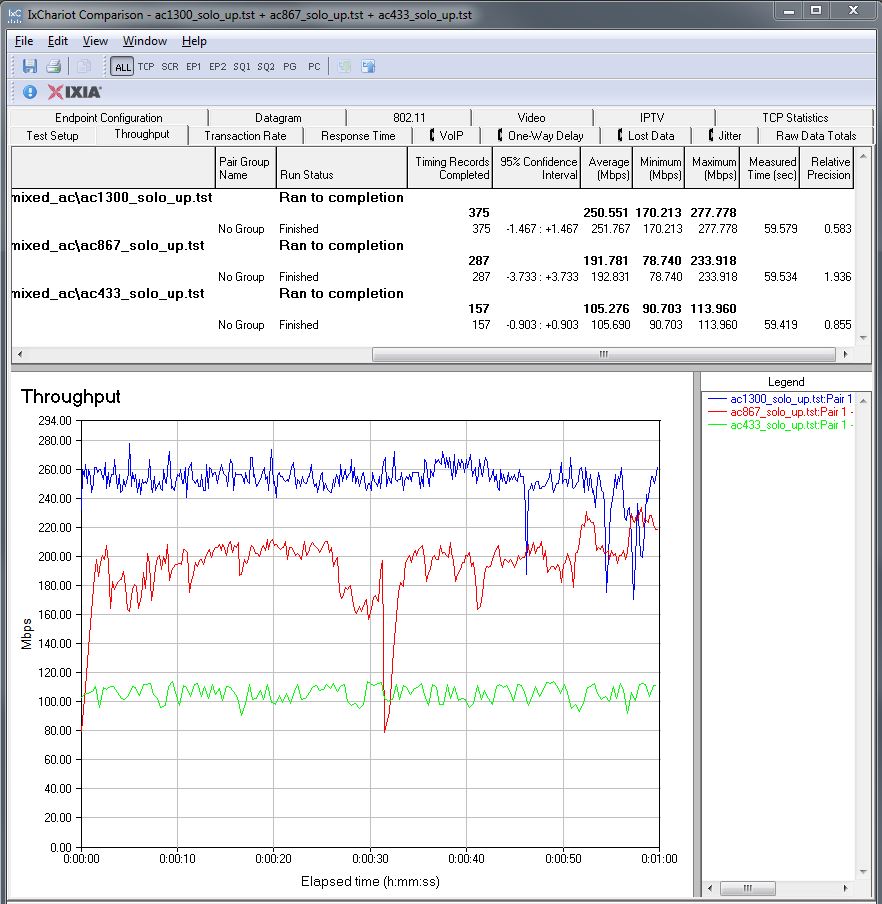882x904 pixels.
Task: Click the Save toolbar icon
Action: (x=29, y=66)
